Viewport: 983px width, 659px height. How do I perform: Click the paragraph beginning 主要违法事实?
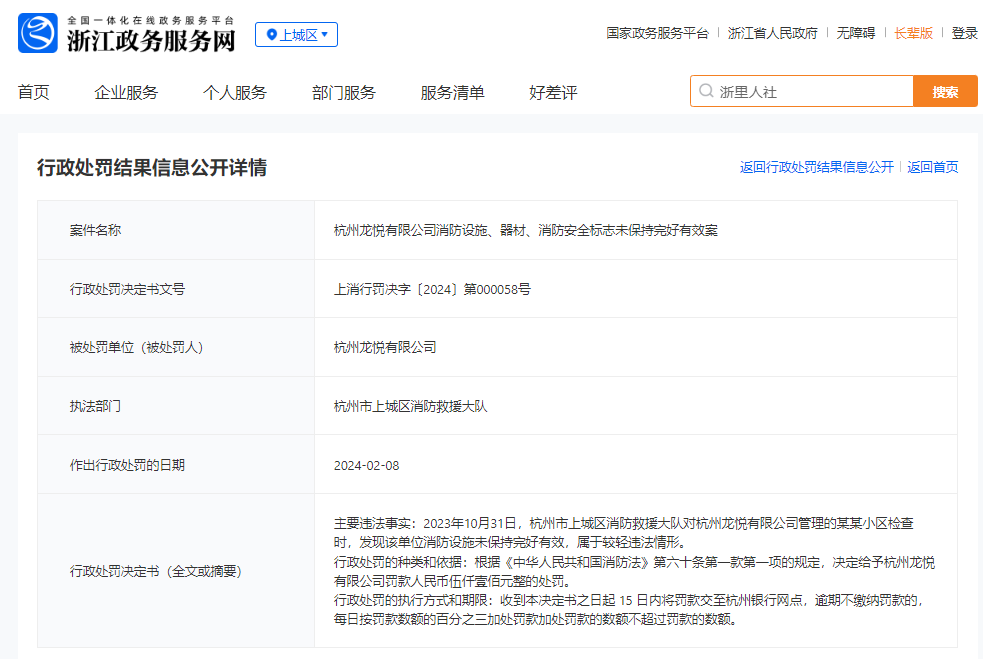pyautogui.click(x=624, y=532)
